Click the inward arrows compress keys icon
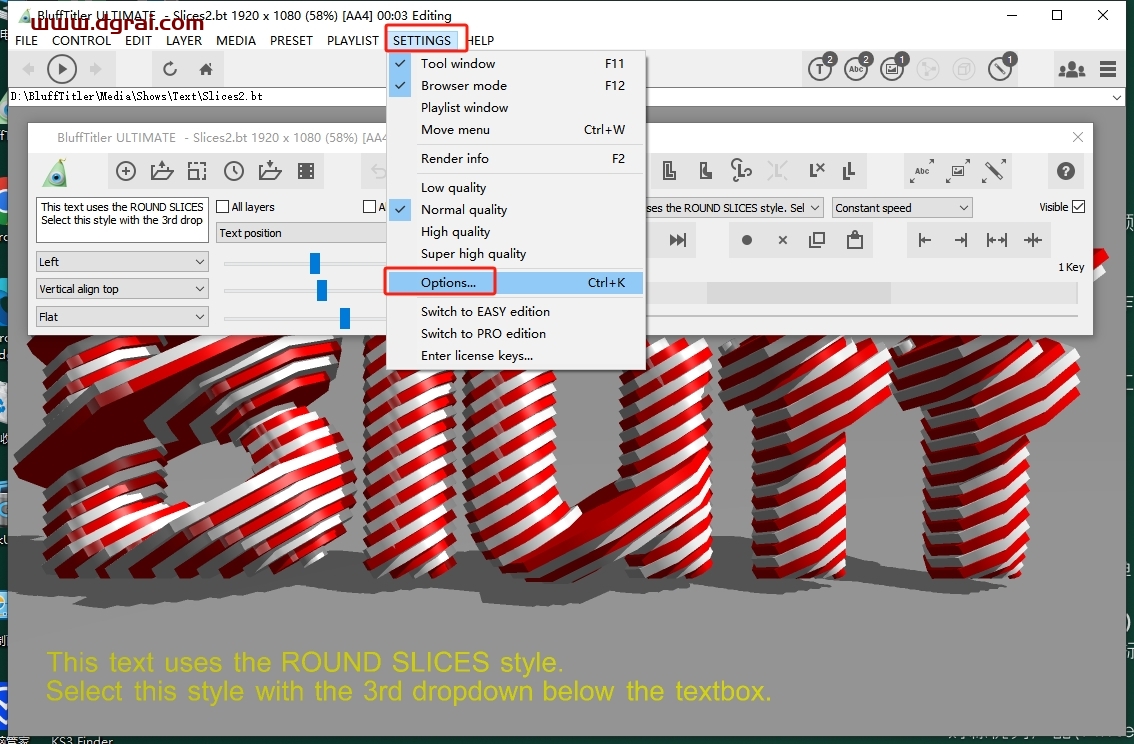The width and height of the screenshot is (1134, 744). coord(1033,240)
